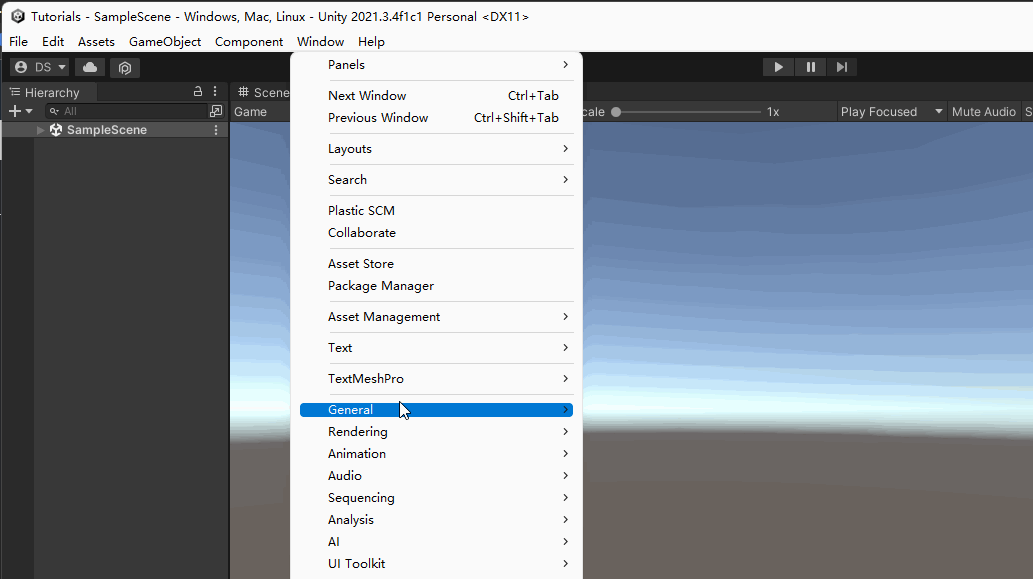This screenshot has width=1033, height=579.
Task: Expand the Analysis submenu
Action: pyautogui.click(x=436, y=520)
